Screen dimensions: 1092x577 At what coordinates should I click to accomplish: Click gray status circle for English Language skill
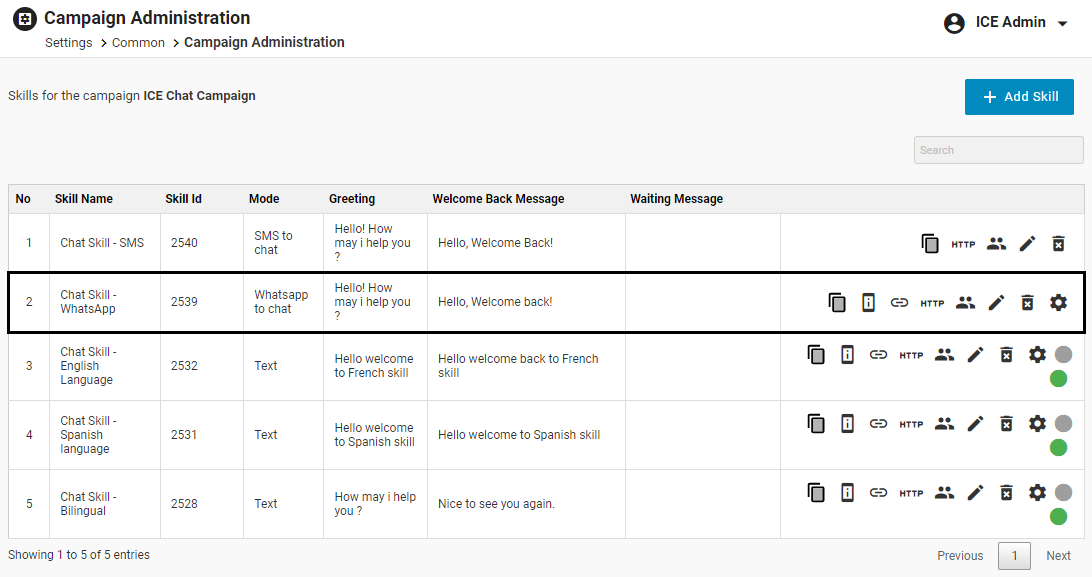tap(1063, 354)
